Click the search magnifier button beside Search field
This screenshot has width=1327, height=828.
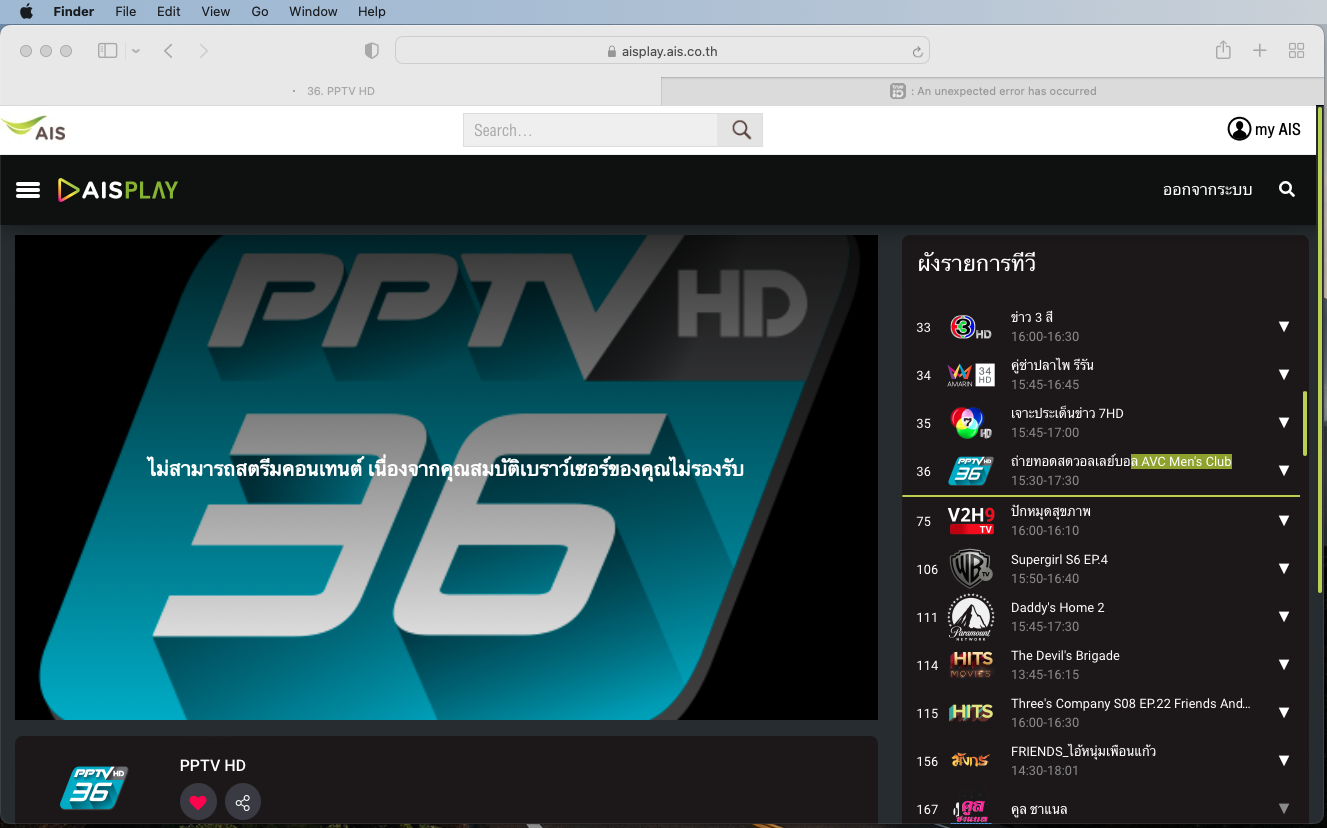click(x=740, y=130)
